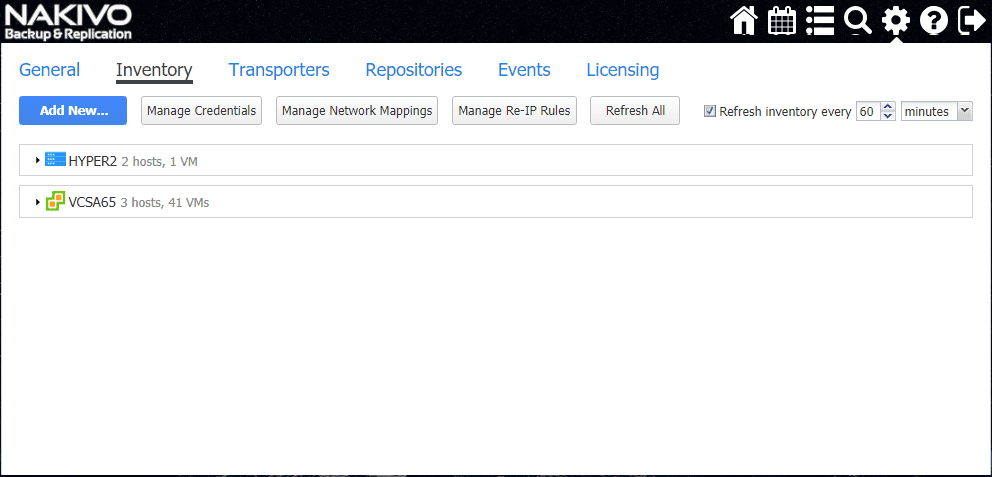The image size is (992, 477).
Task: Open the Licensing tab
Action: tap(622, 70)
